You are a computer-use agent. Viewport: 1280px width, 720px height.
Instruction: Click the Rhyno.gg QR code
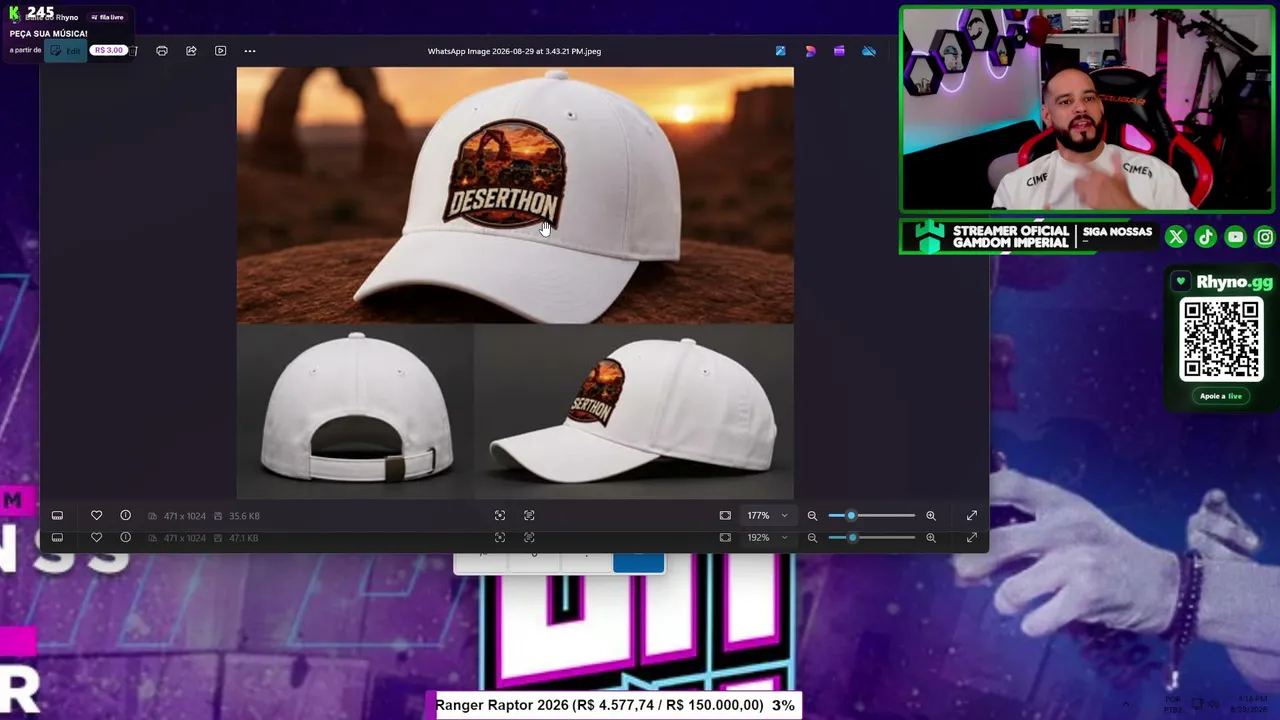[1221, 340]
